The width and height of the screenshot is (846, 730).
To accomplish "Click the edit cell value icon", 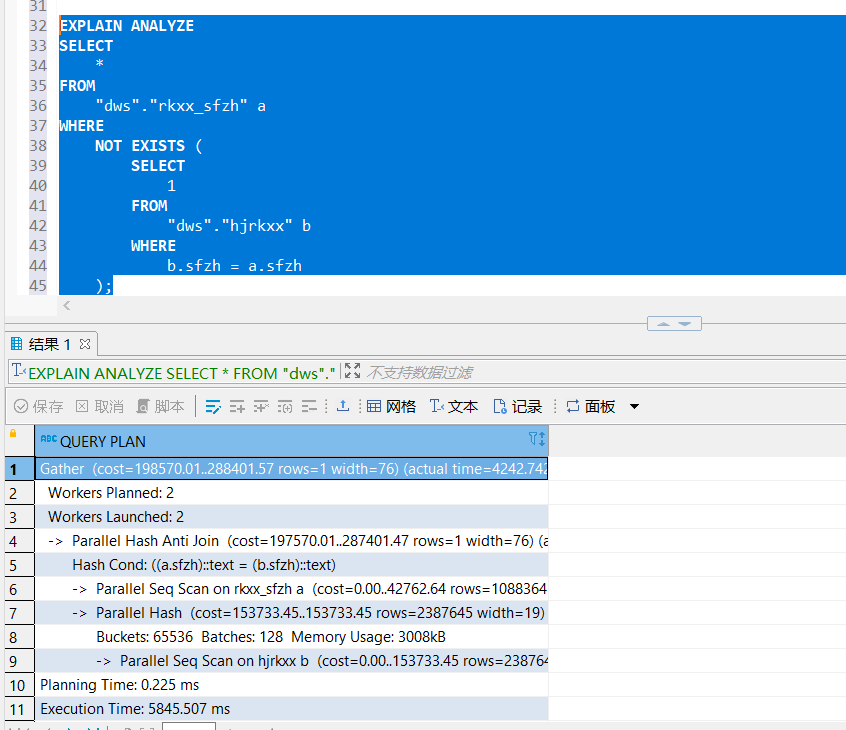I will click(213, 407).
